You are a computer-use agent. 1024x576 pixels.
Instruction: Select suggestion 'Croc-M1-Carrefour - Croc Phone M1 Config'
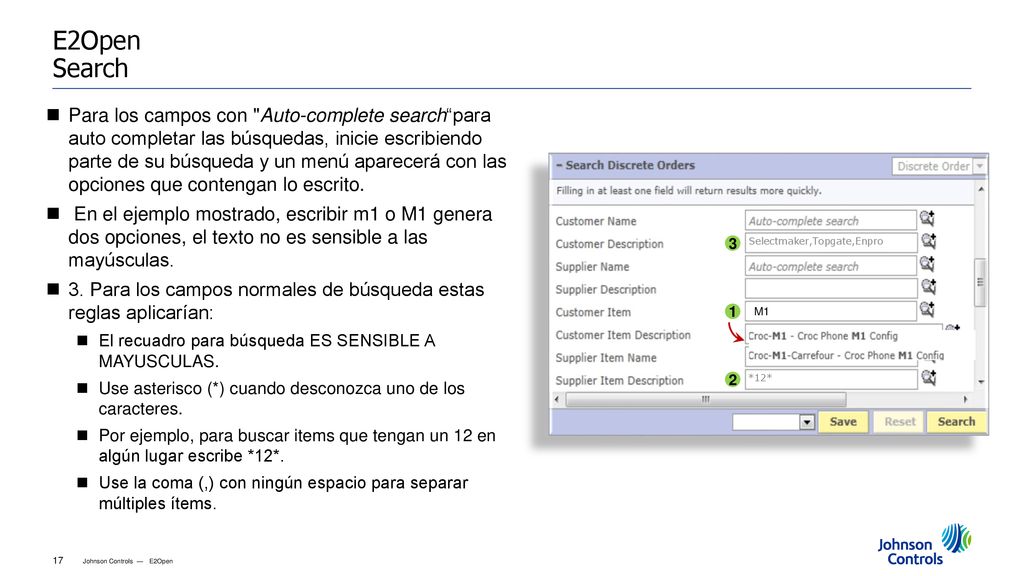coord(846,356)
